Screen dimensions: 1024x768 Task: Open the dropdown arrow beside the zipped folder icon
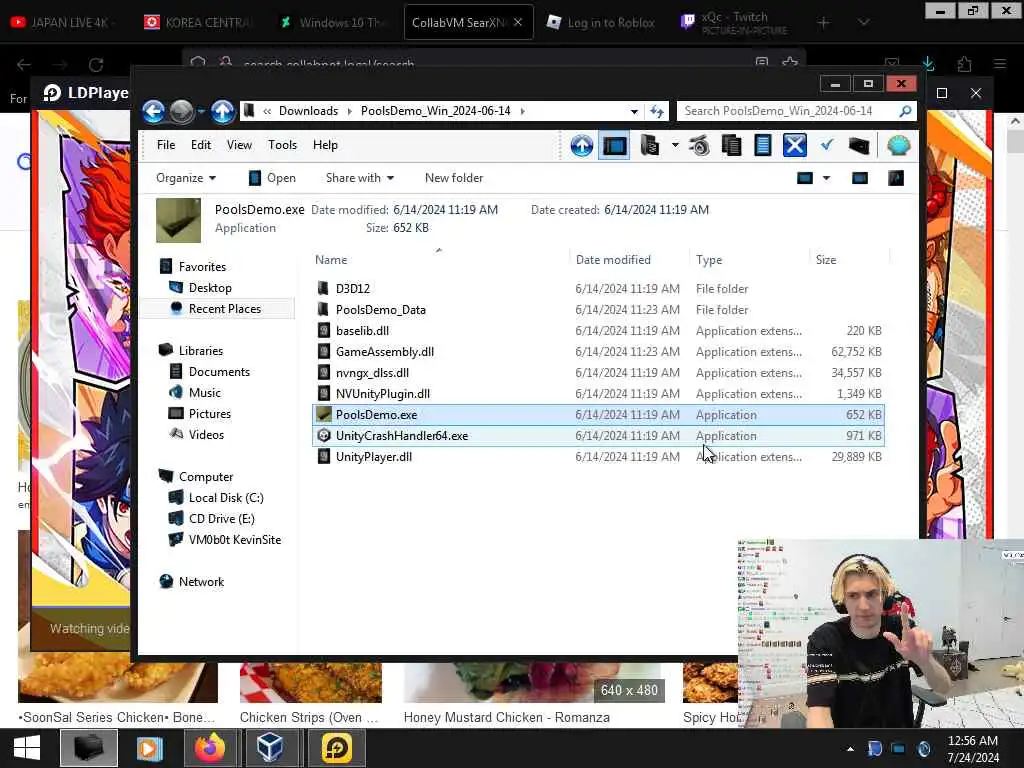click(675, 146)
